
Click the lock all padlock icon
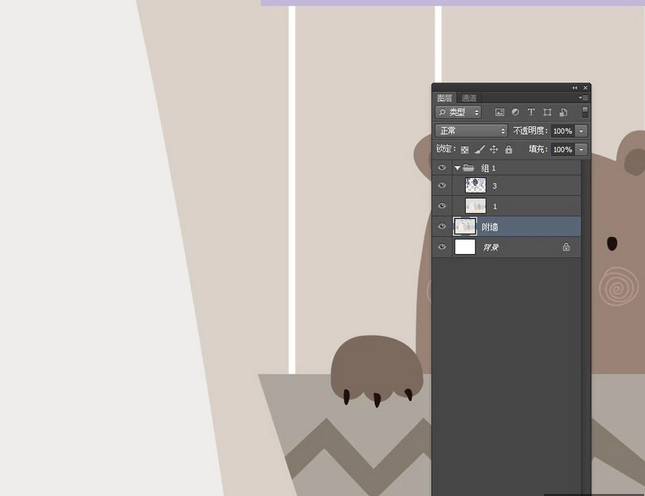click(508, 149)
